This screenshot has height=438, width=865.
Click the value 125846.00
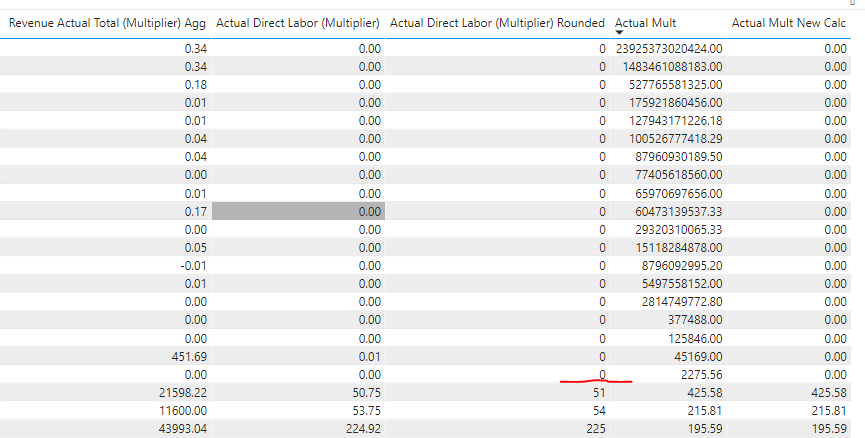click(695, 339)
